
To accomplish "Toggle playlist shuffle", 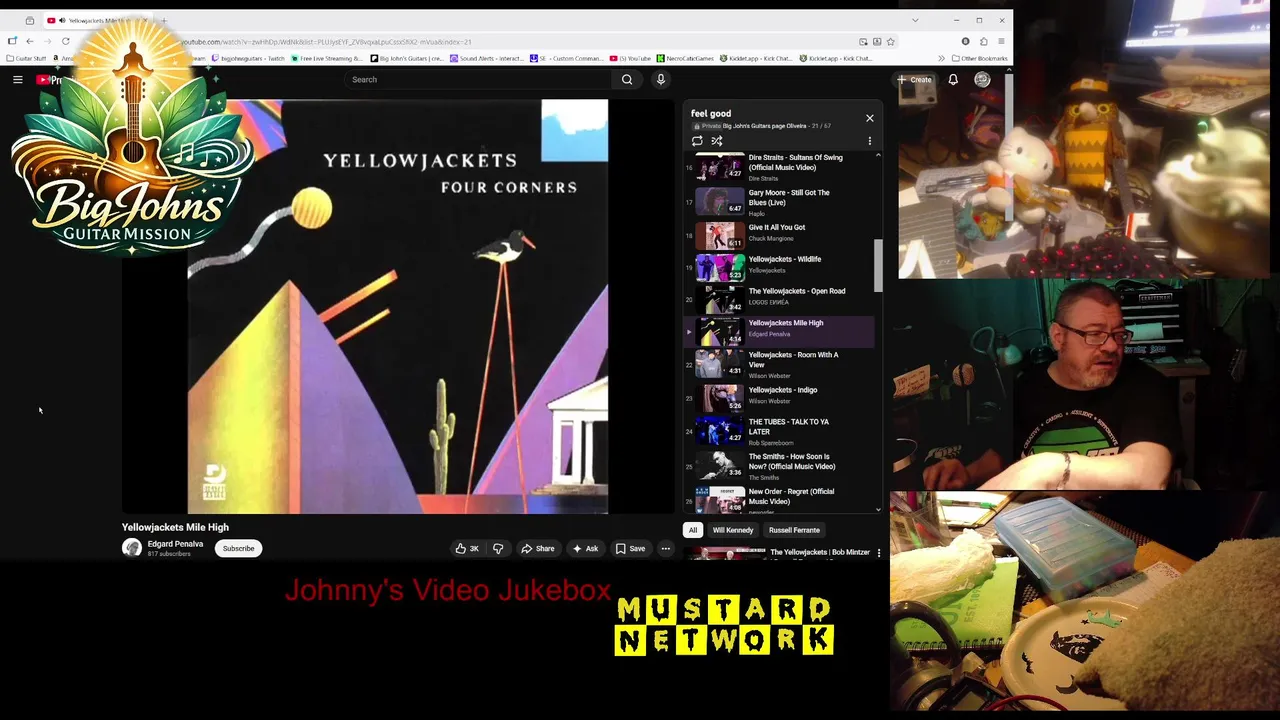I will click(x=717, y=141).
